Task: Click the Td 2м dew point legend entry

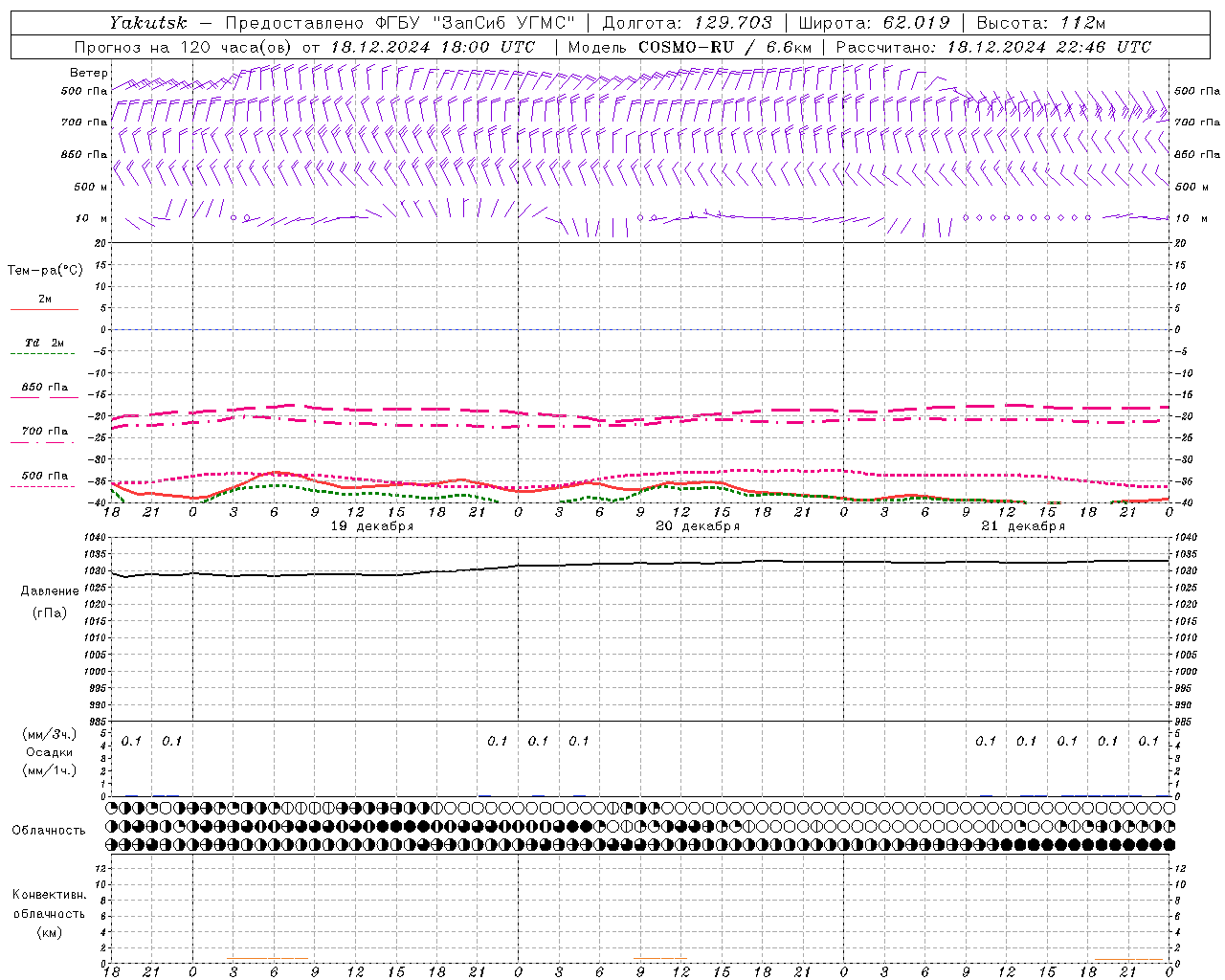Action: (x=44, y=343)
